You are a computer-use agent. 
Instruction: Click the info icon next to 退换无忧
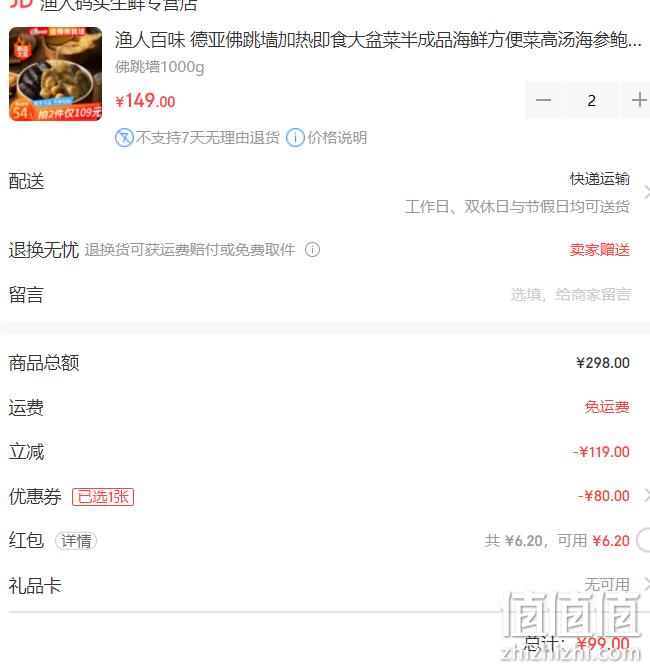[x=312, y=250]
